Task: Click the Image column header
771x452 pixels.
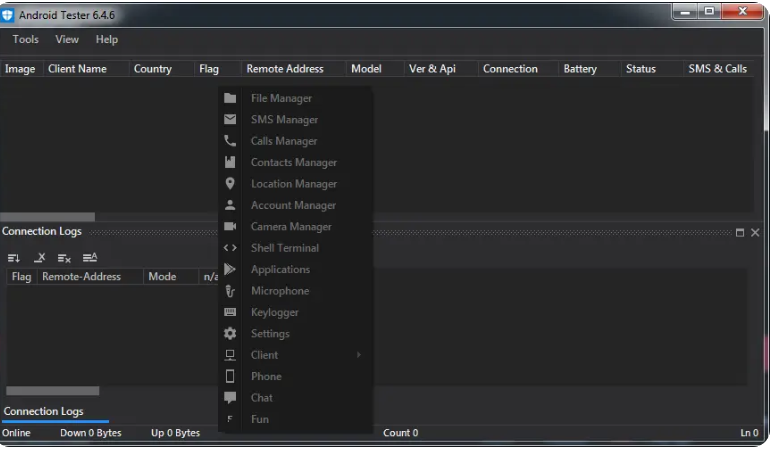Action: tap(20, 69)
